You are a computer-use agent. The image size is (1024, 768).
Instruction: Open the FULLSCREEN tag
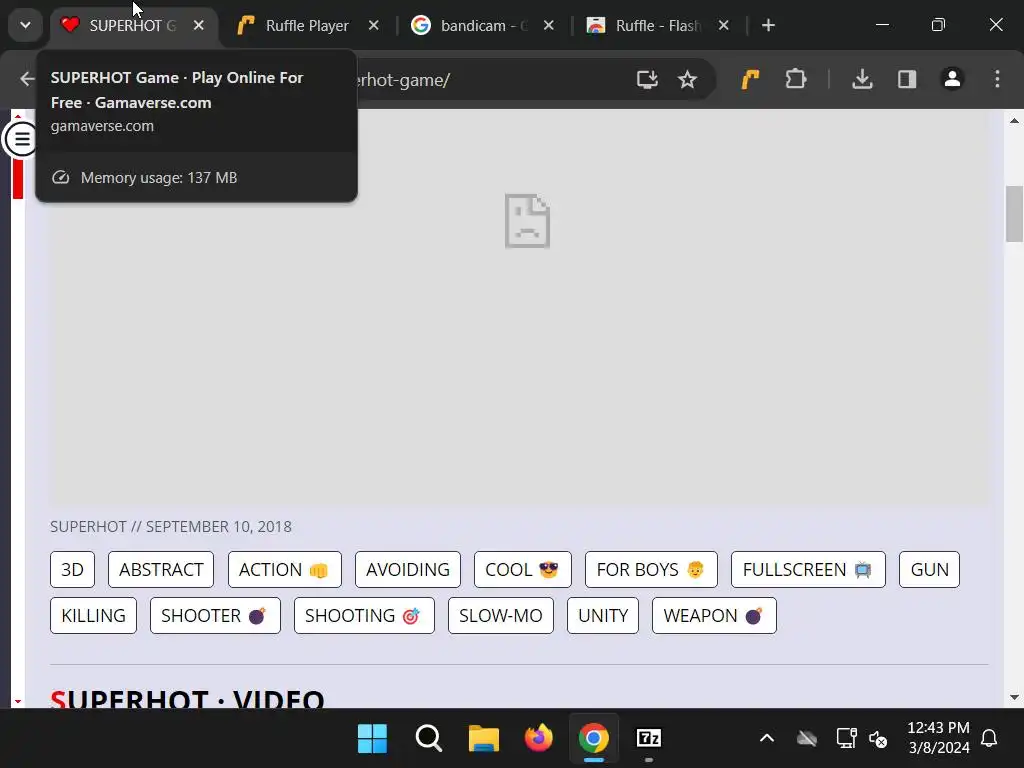[x=808, y=569]
